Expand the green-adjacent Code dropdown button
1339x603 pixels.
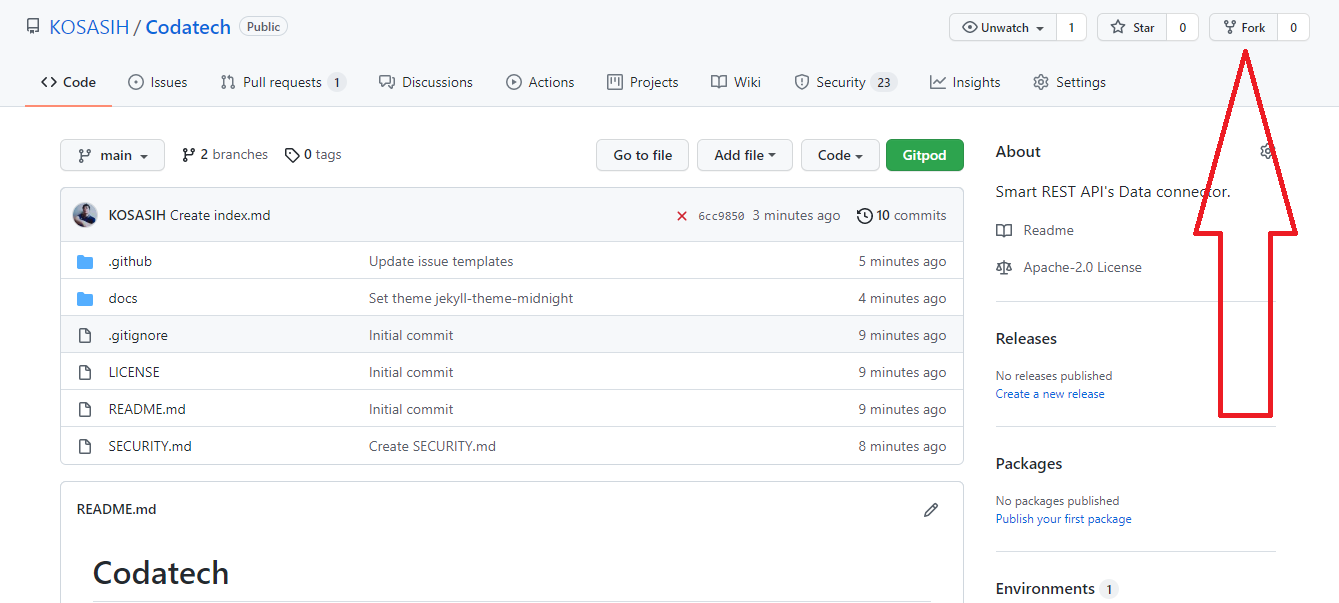pyautogui.click(x=840, y=155)
